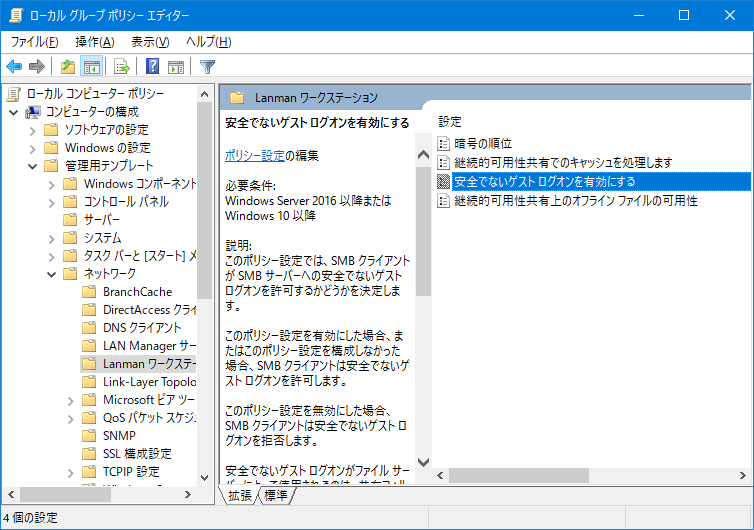754x530 pixels.
Task: Click the Back arrow toolbar icon
Action: pyautogui.click(x=14, y=66)
